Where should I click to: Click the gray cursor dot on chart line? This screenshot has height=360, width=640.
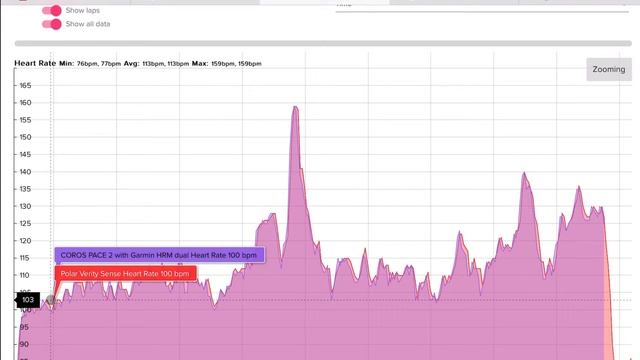pos(51,300)
